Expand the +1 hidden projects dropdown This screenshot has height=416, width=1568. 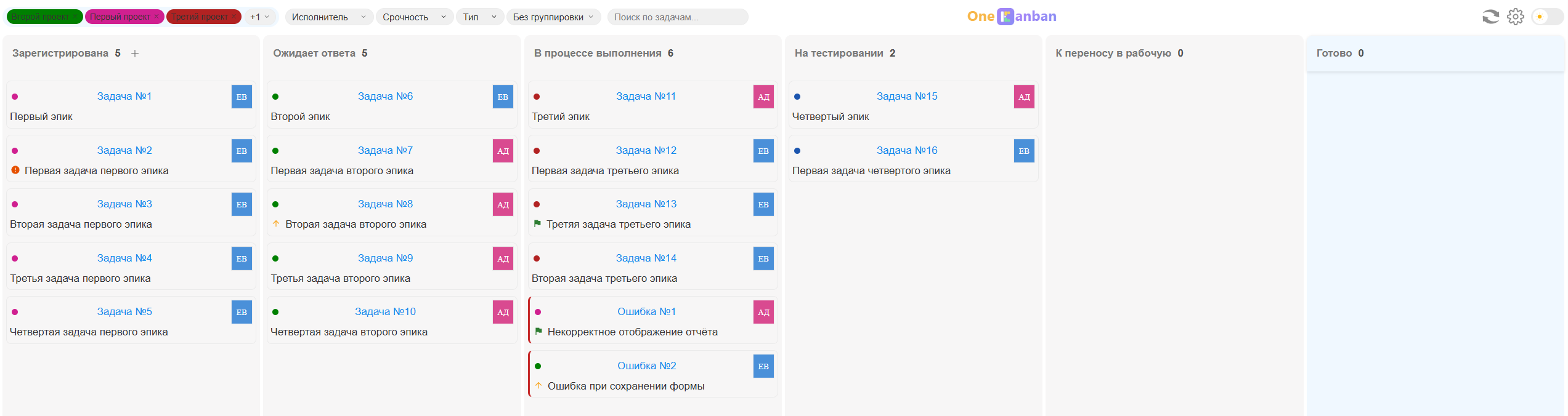tap(260, 17)
